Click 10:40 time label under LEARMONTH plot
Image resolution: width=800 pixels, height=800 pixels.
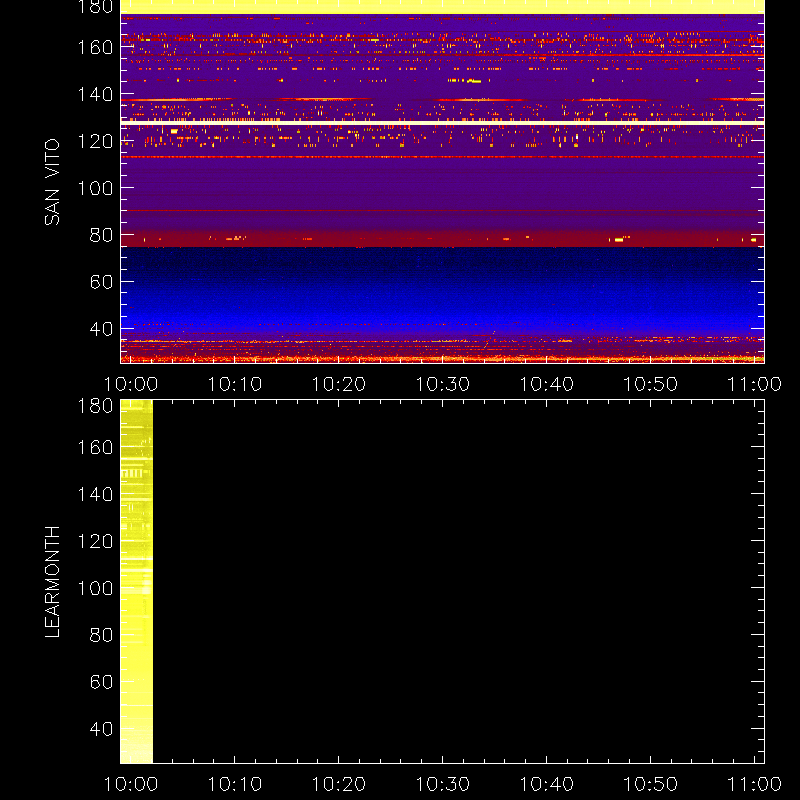coord(547,784)
